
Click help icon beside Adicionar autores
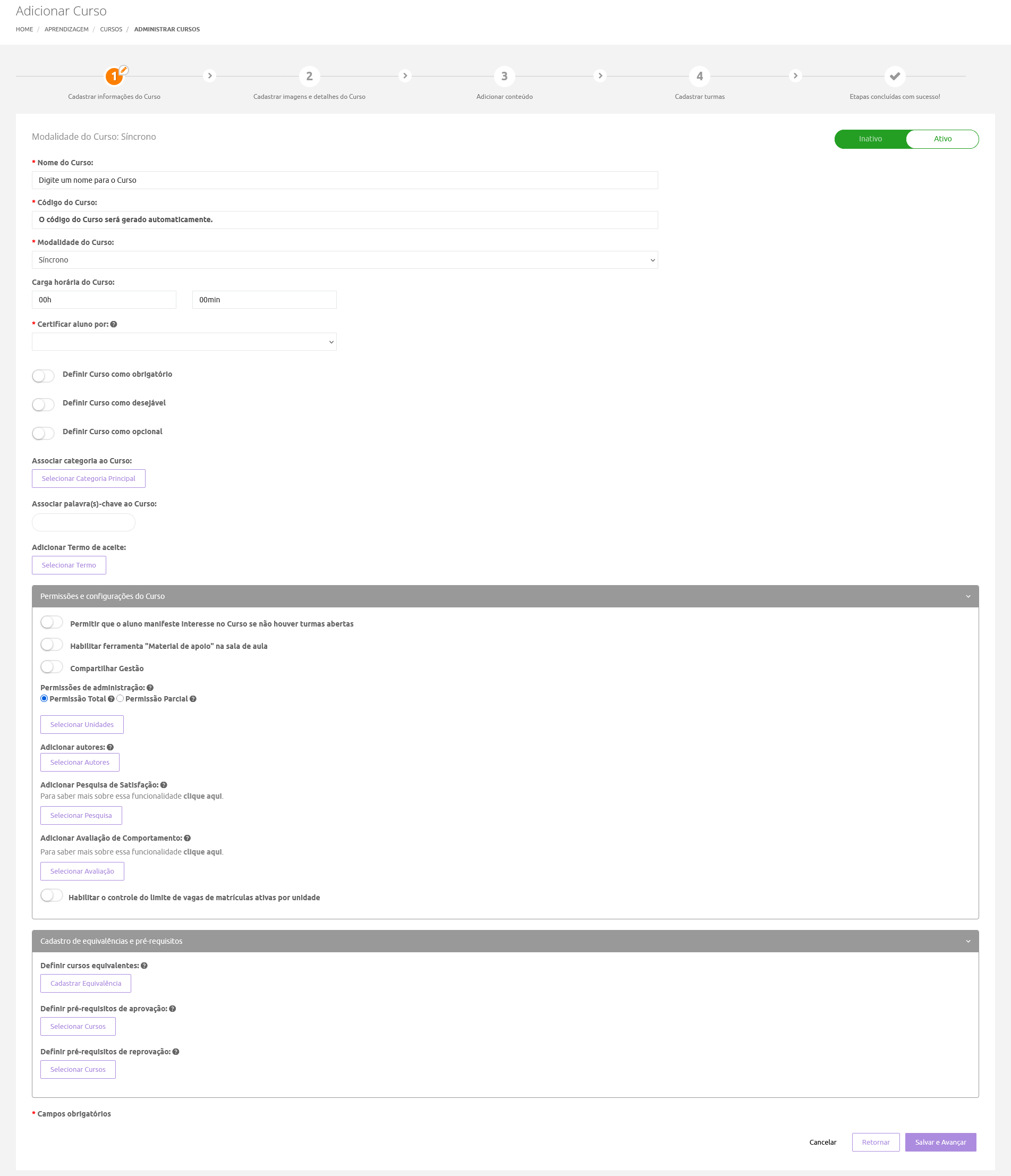click(x=110, y=747)
